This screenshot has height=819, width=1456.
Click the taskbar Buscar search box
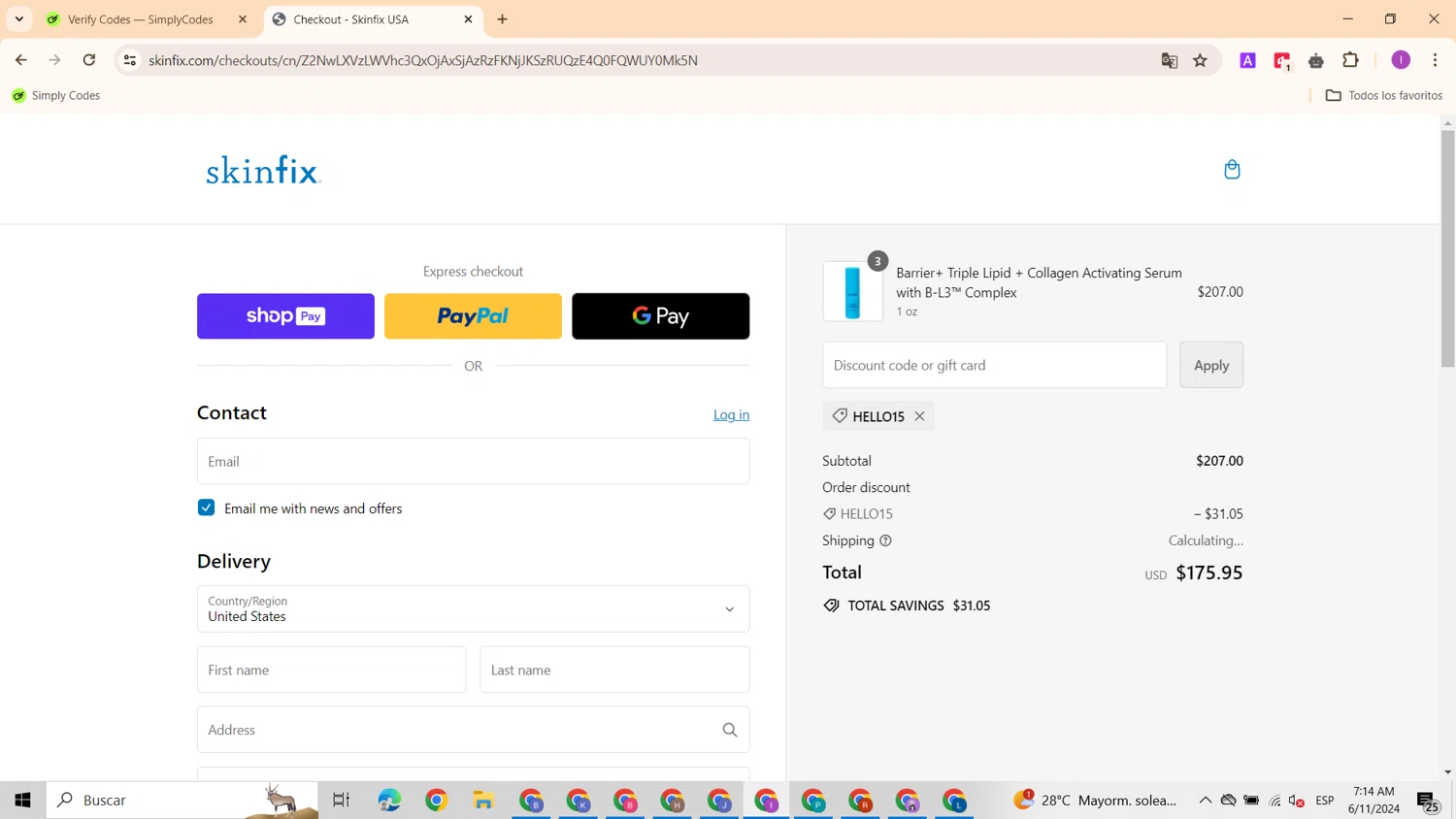coord(182,801)
